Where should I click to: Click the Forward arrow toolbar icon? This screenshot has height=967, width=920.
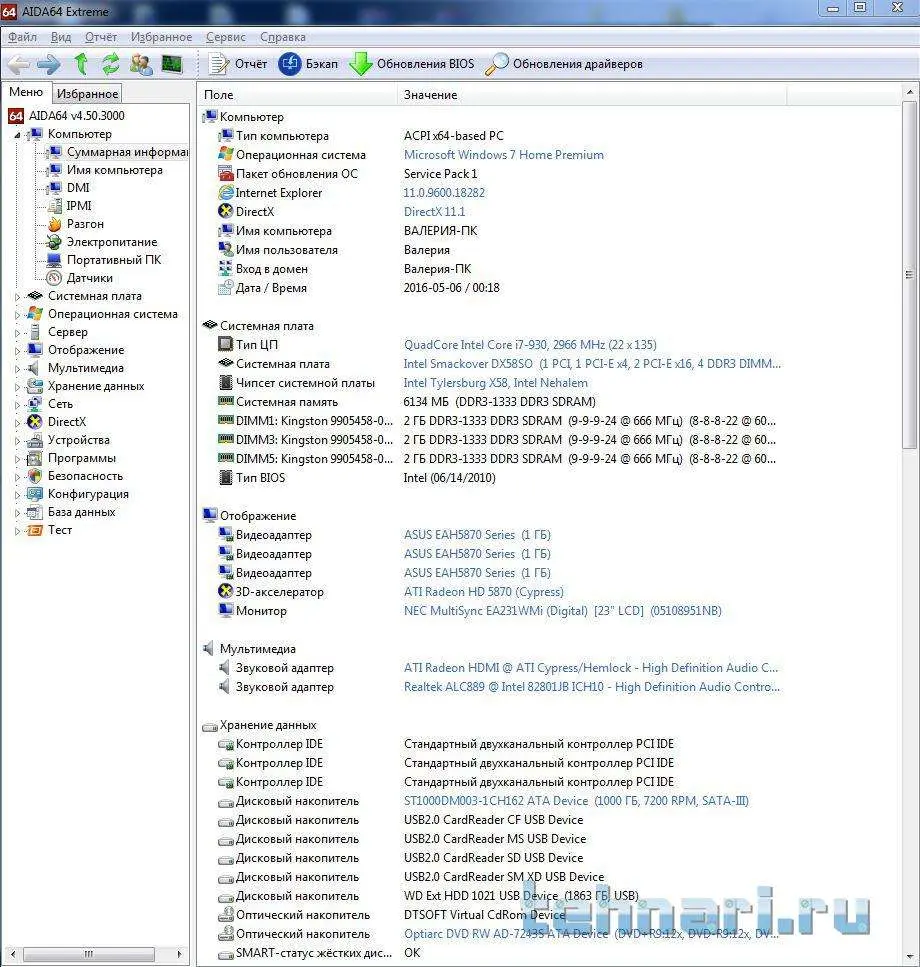point(49,64)
